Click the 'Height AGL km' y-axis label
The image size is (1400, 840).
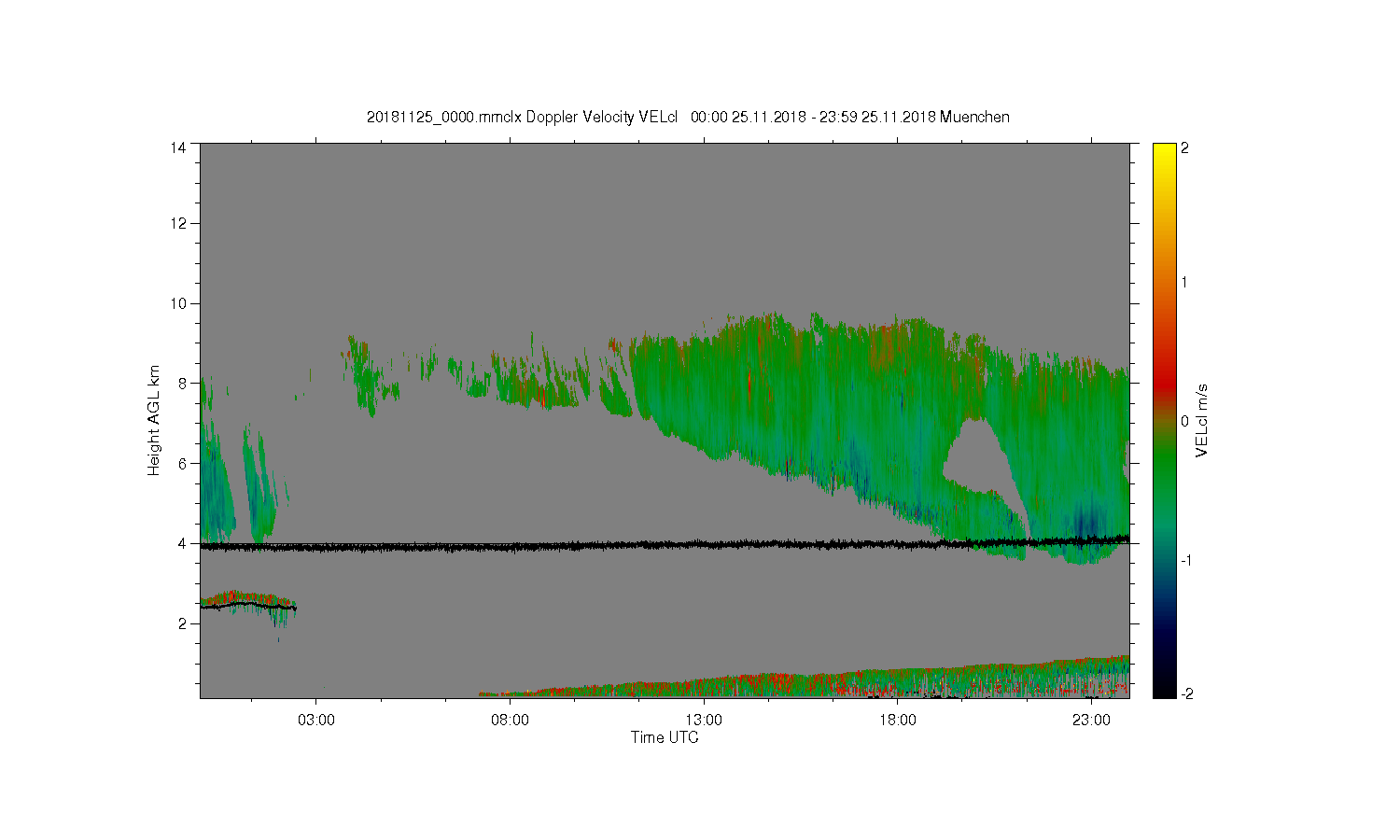pos(154,420)
